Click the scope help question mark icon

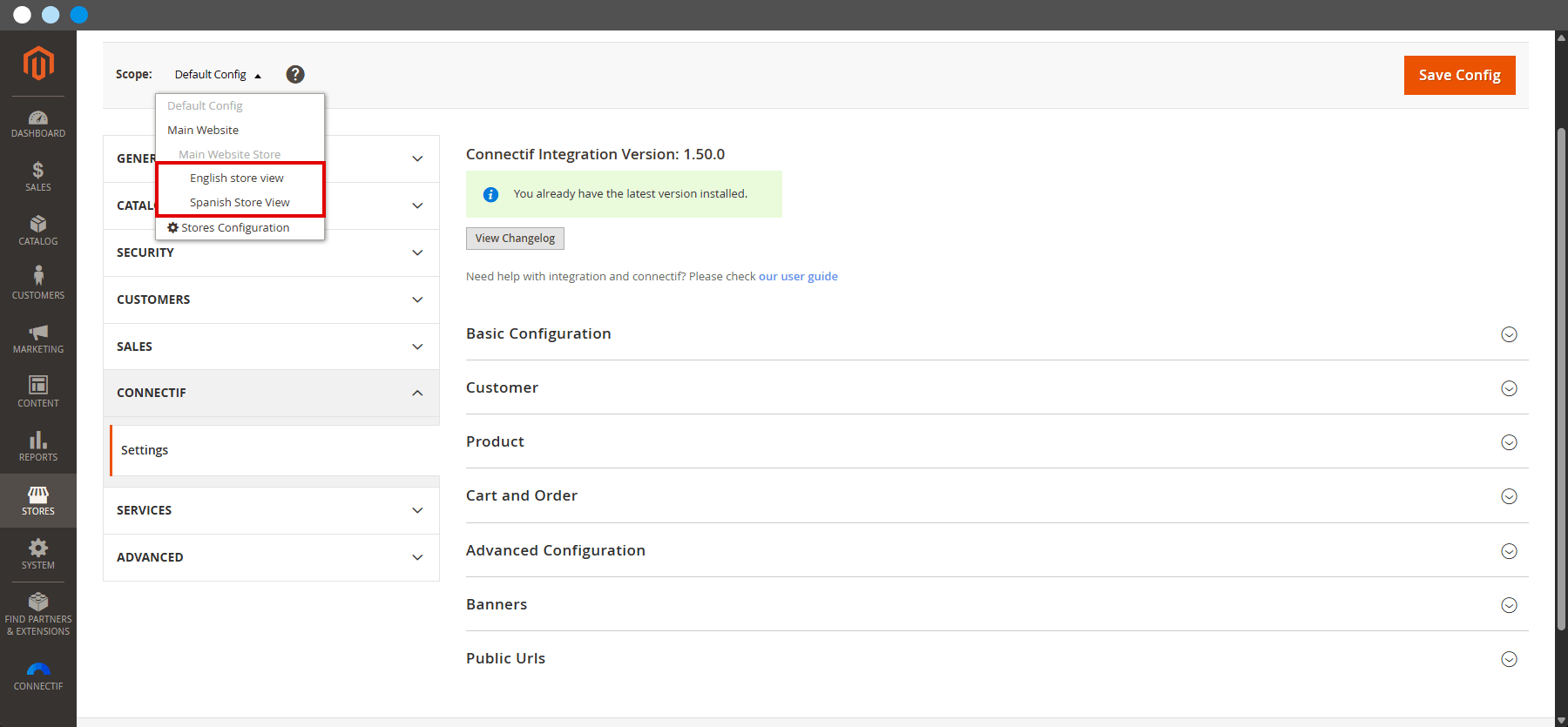295,74
